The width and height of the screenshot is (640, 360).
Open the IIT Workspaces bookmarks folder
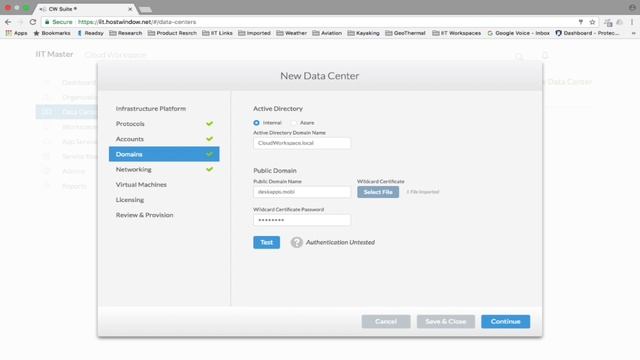click(x=456, y=33)
